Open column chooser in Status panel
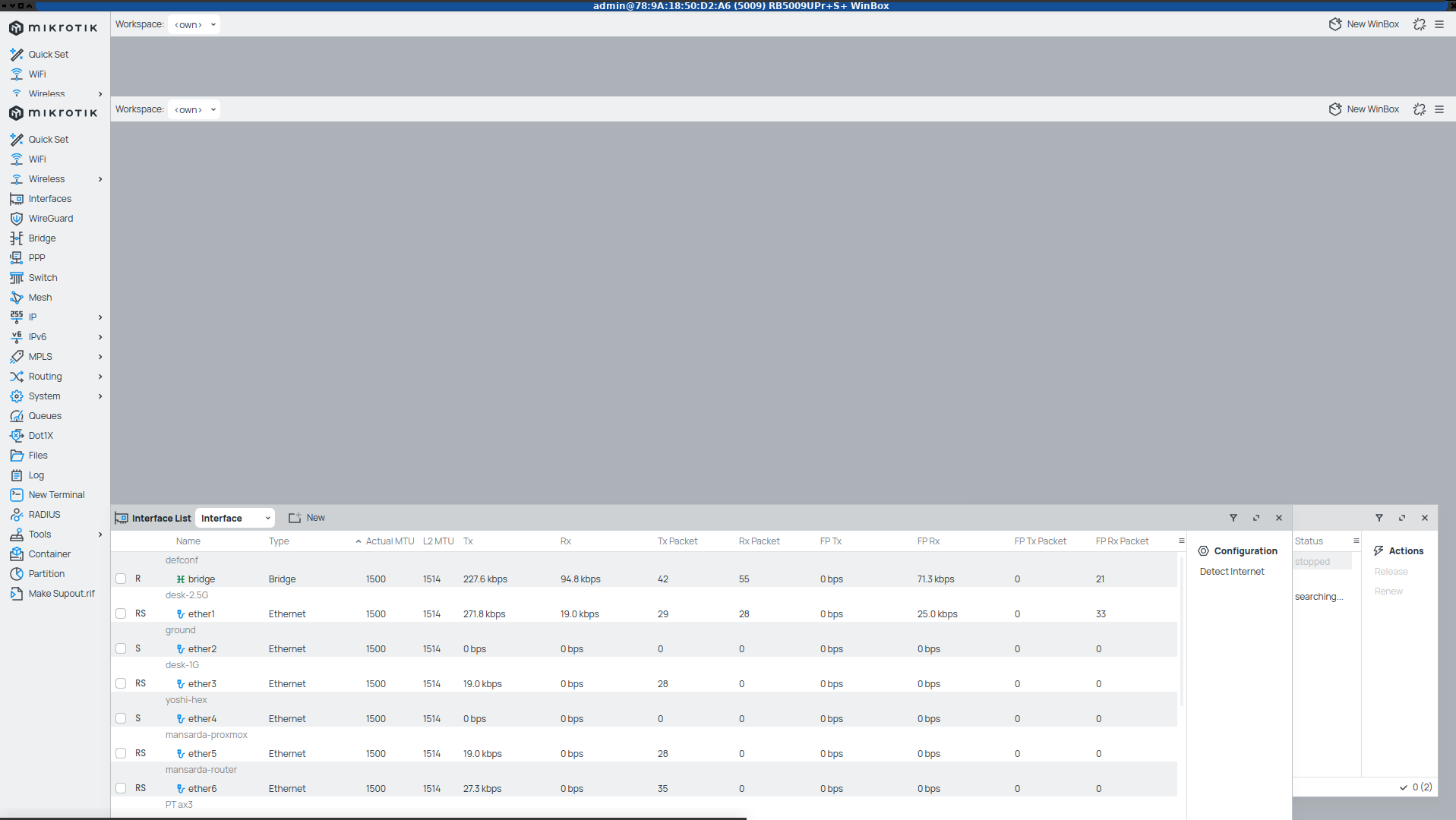The width and height of the screenshot is (1456, 820). [1356, 541]
